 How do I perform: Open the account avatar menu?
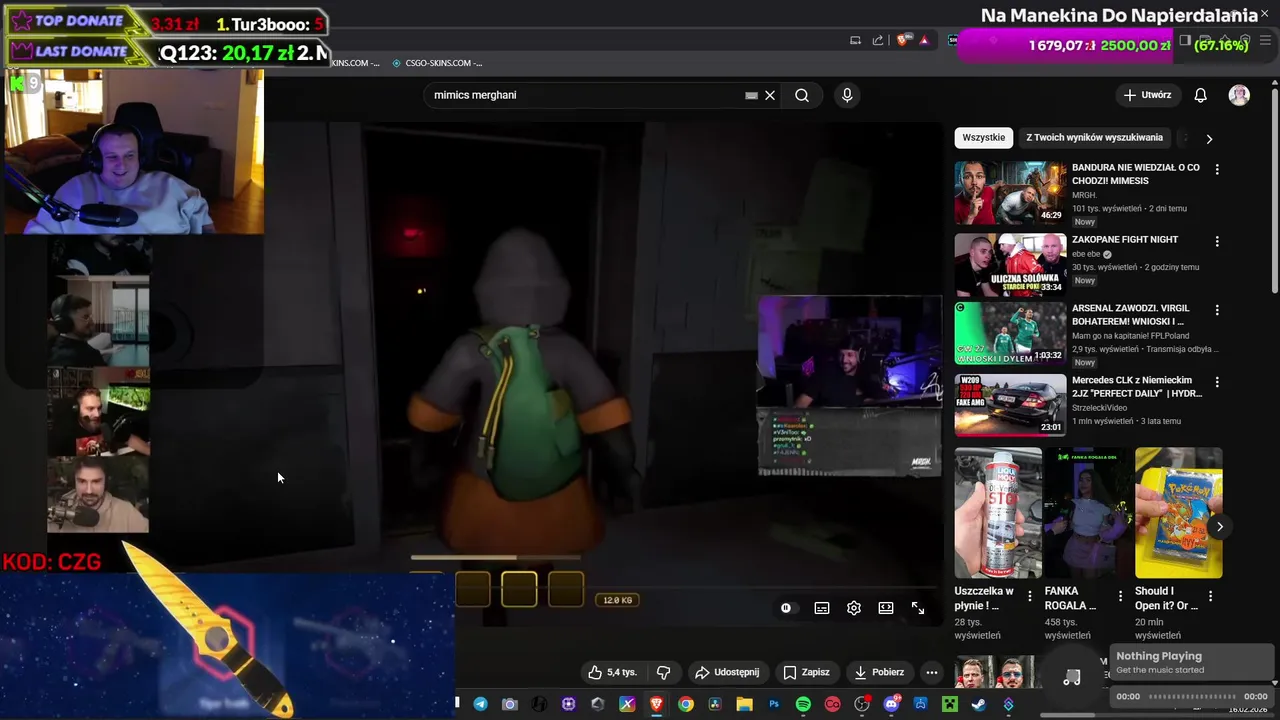point(1239,95)
